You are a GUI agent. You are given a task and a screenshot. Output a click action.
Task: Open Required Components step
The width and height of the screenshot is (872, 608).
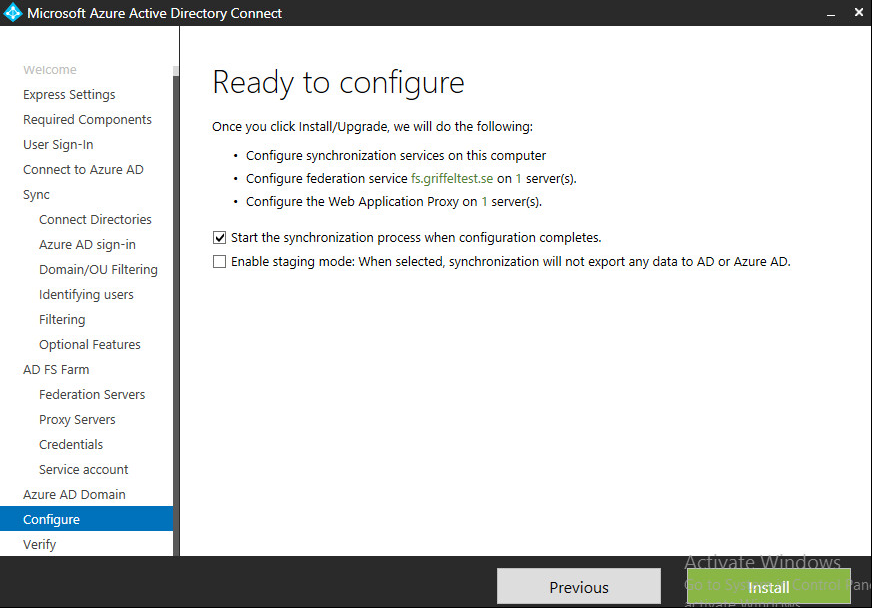pos(87,120)
